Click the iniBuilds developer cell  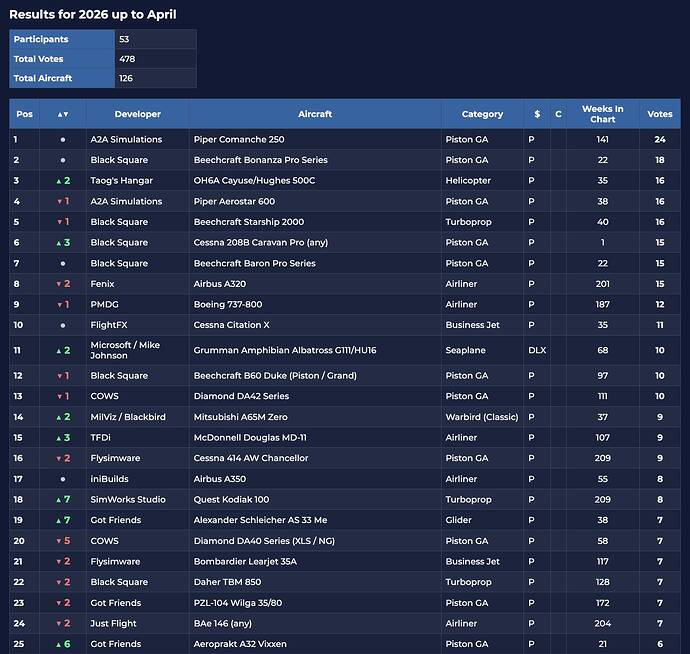(137, 479)
